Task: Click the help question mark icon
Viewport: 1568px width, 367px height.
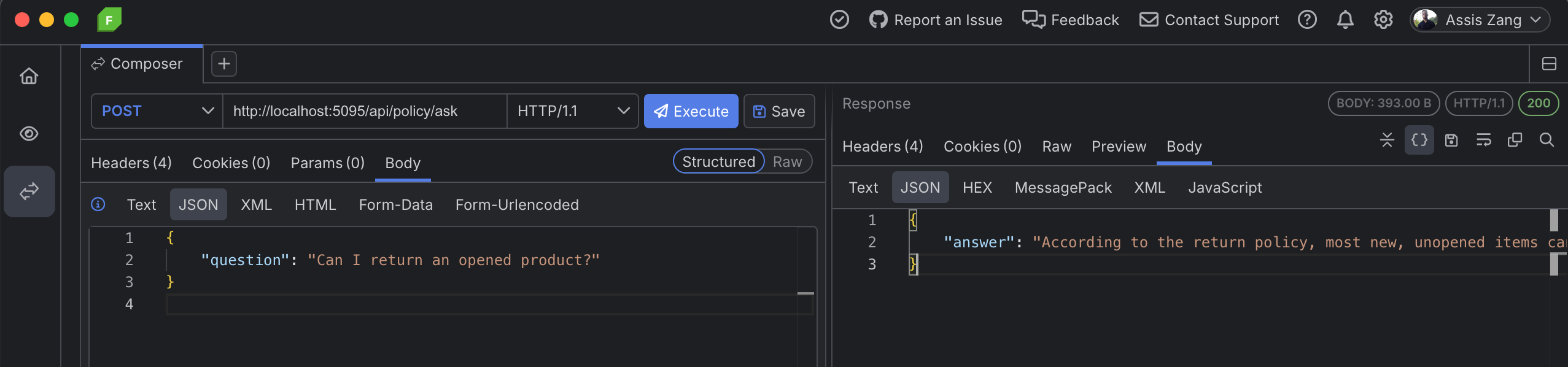Action: point(1307,20)
